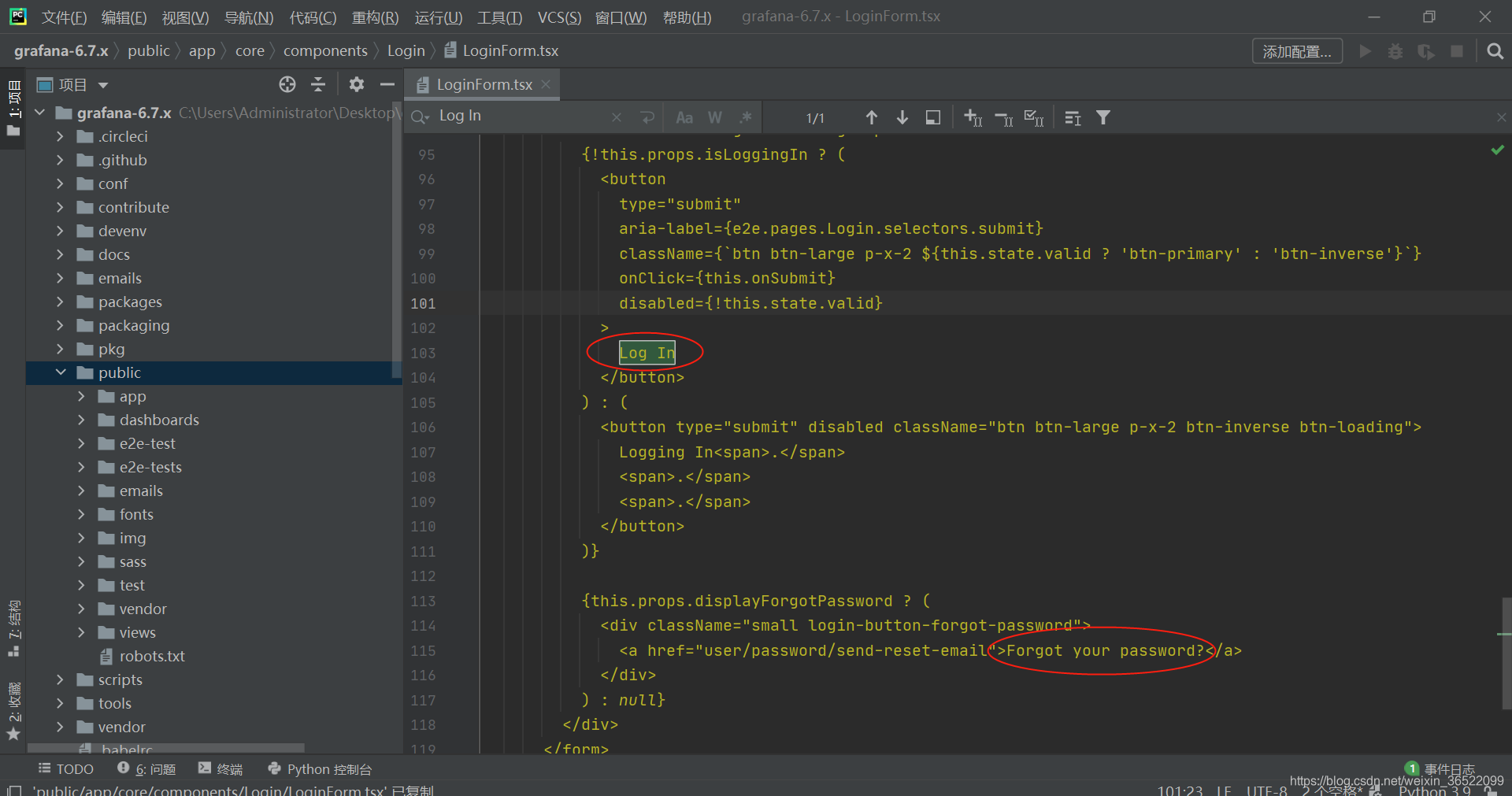The width and height of the screenshot is (1512, 796).
Task: Toggle Words option W in find bar
Action: pos(715,117)
